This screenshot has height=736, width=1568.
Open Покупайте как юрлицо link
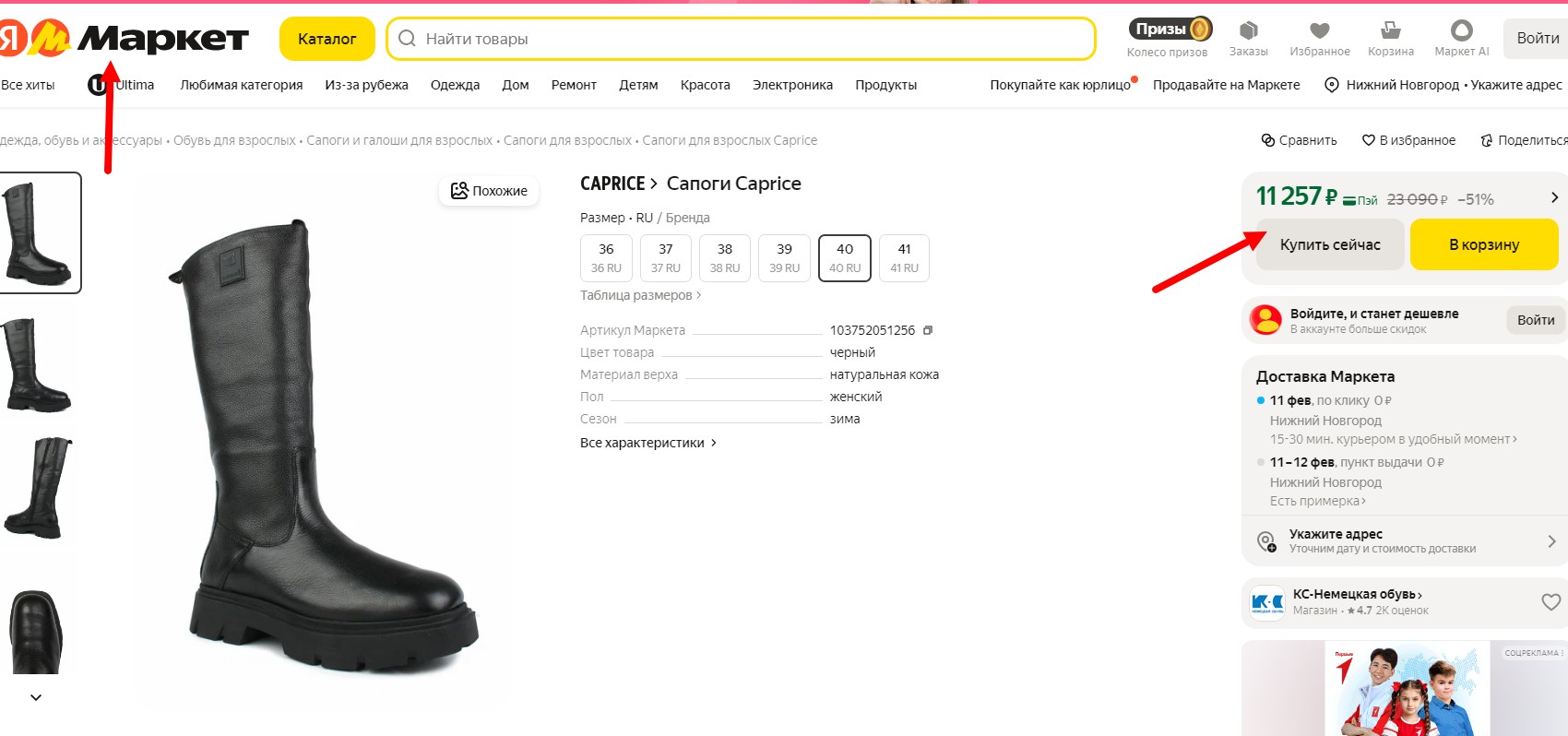coord(1061,85)
